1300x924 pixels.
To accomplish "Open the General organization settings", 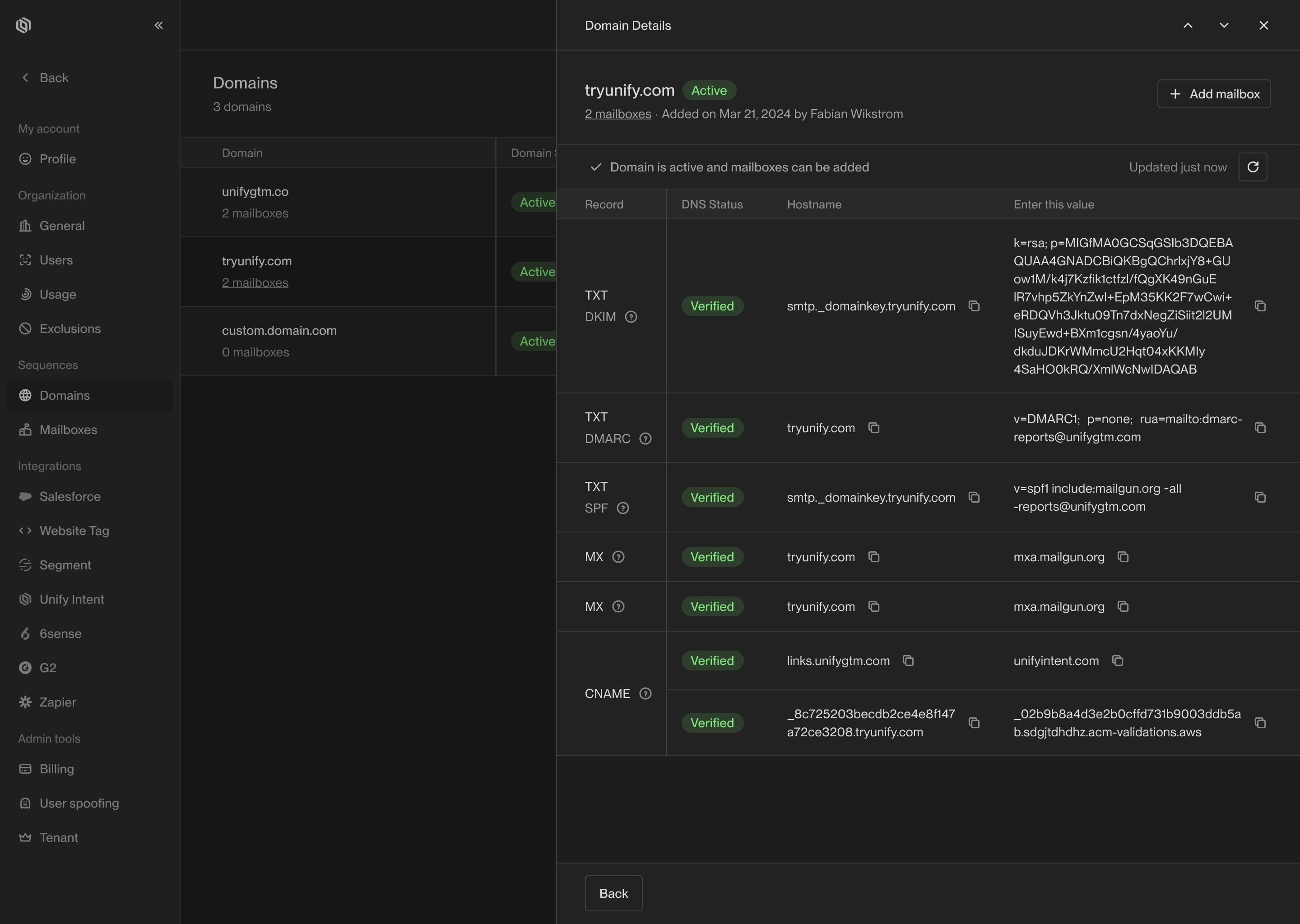I will (90, 226).
